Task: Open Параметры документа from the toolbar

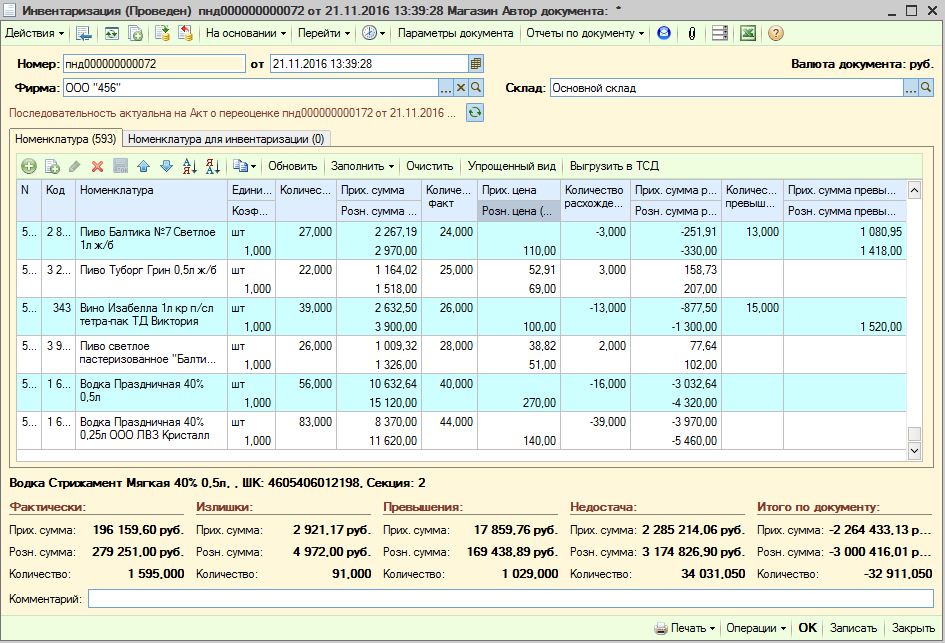Action: click(x=455, y=33)
